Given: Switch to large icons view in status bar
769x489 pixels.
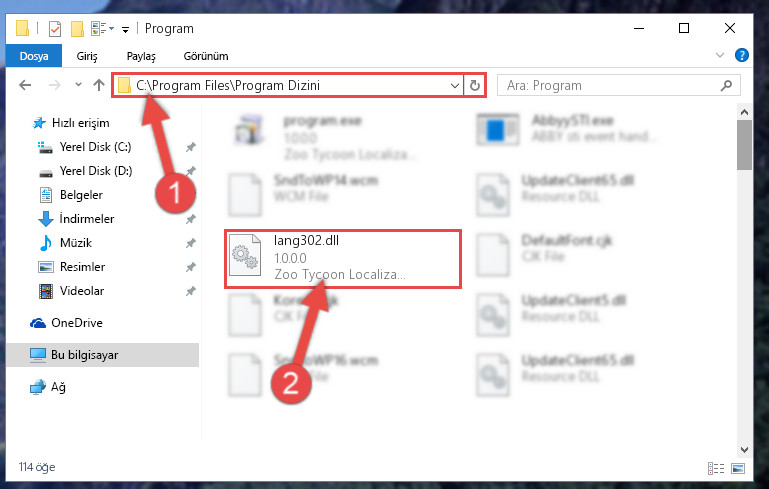Looking at the screenshot, I should click(x=738, y=468).
